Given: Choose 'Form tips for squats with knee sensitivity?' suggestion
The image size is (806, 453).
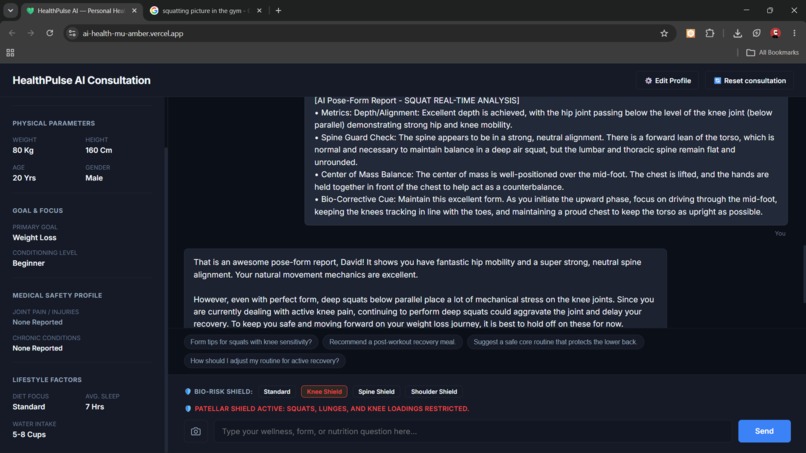Looking at the screenshot, I should [251, 342].
